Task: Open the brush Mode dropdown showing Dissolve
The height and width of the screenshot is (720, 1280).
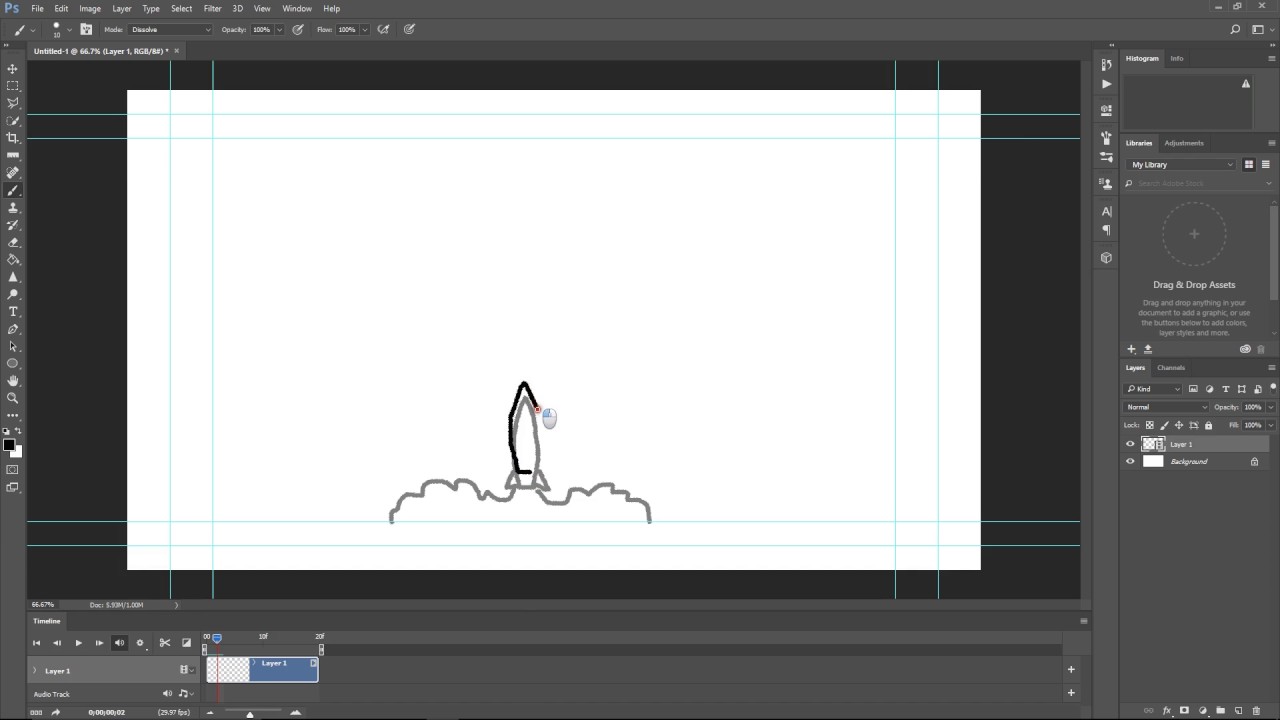Action: [x=170, y=30]
